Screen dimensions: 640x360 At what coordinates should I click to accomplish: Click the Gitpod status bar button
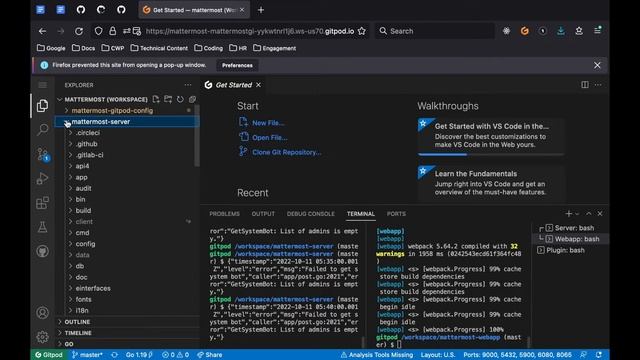(49, 355)
